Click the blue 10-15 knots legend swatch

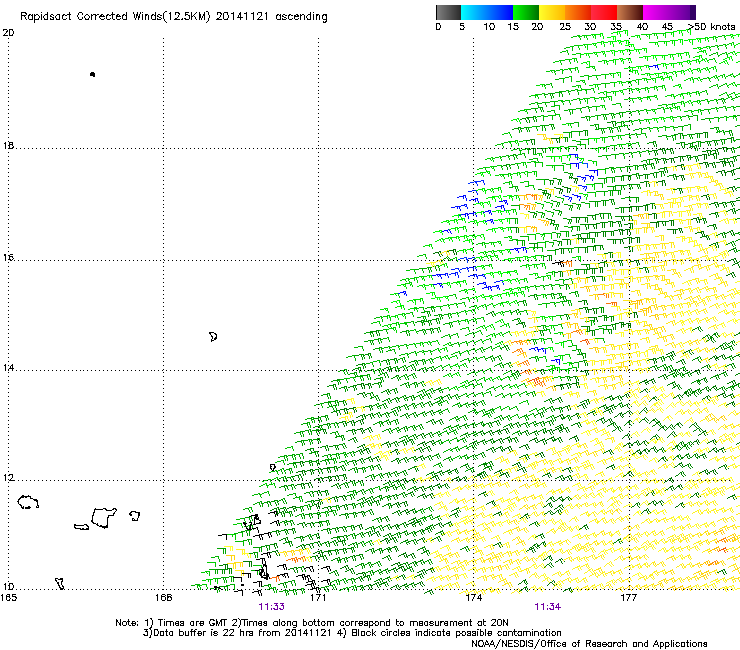[500, 12]
